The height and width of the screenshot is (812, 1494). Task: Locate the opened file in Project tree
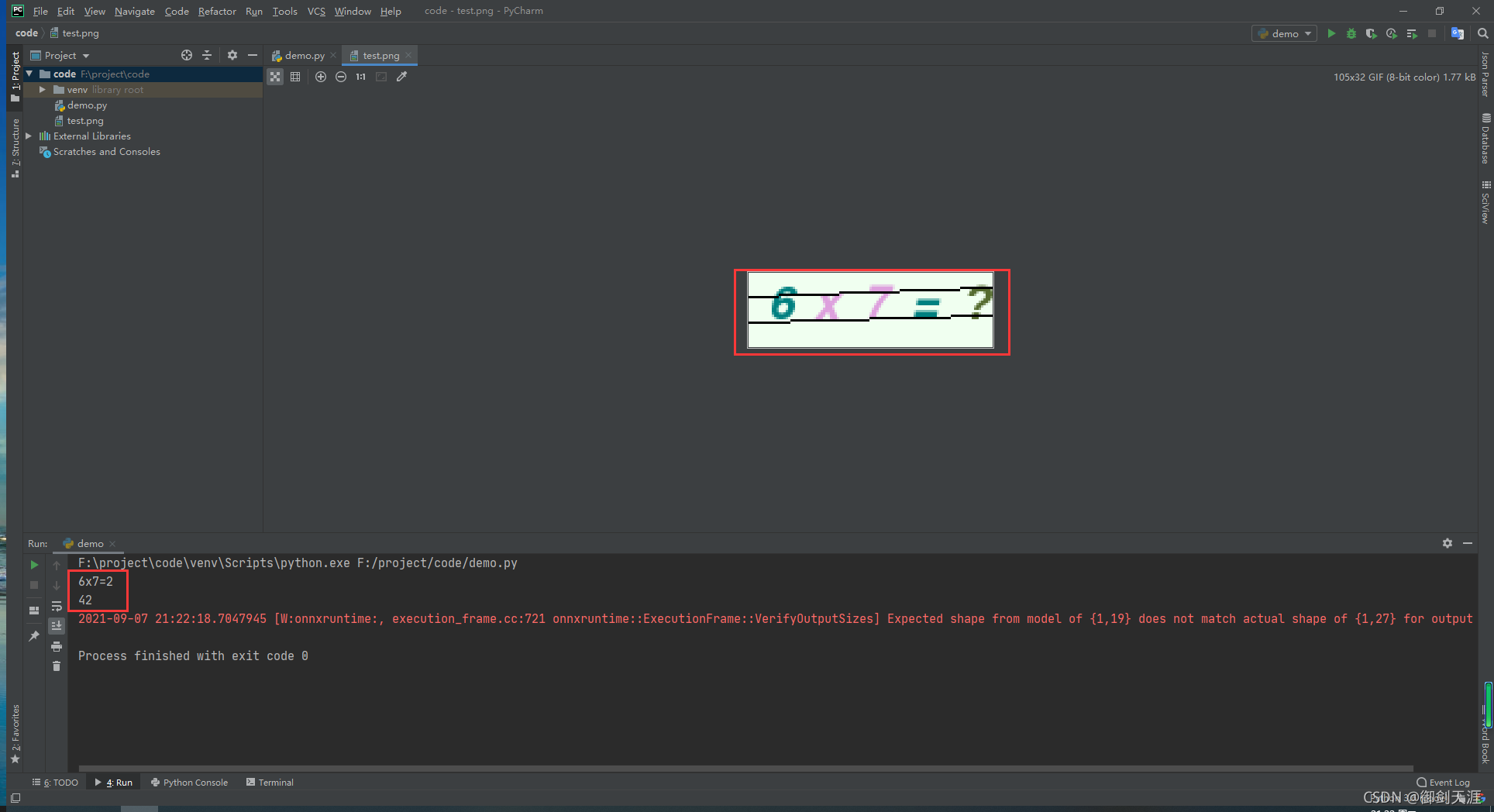point(187,55)
